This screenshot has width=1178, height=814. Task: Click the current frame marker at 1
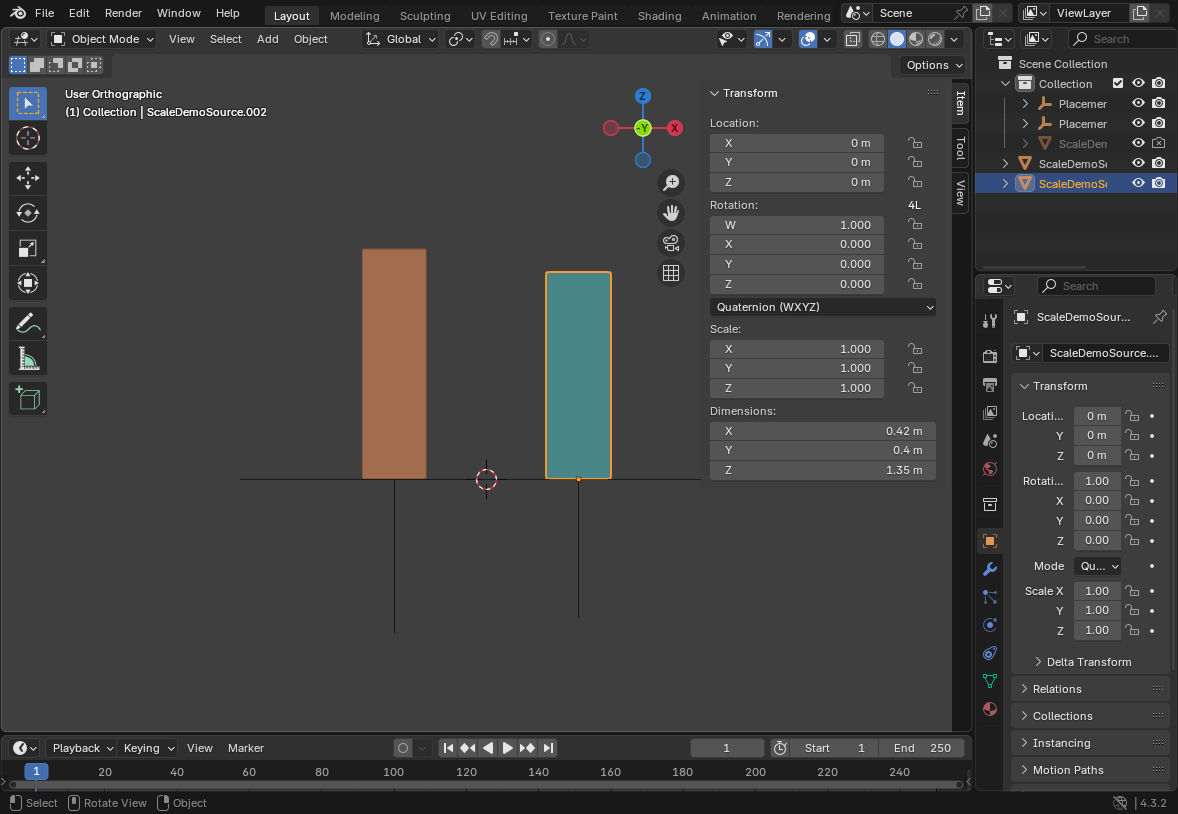pyautogui.click(x=36, y=771)
